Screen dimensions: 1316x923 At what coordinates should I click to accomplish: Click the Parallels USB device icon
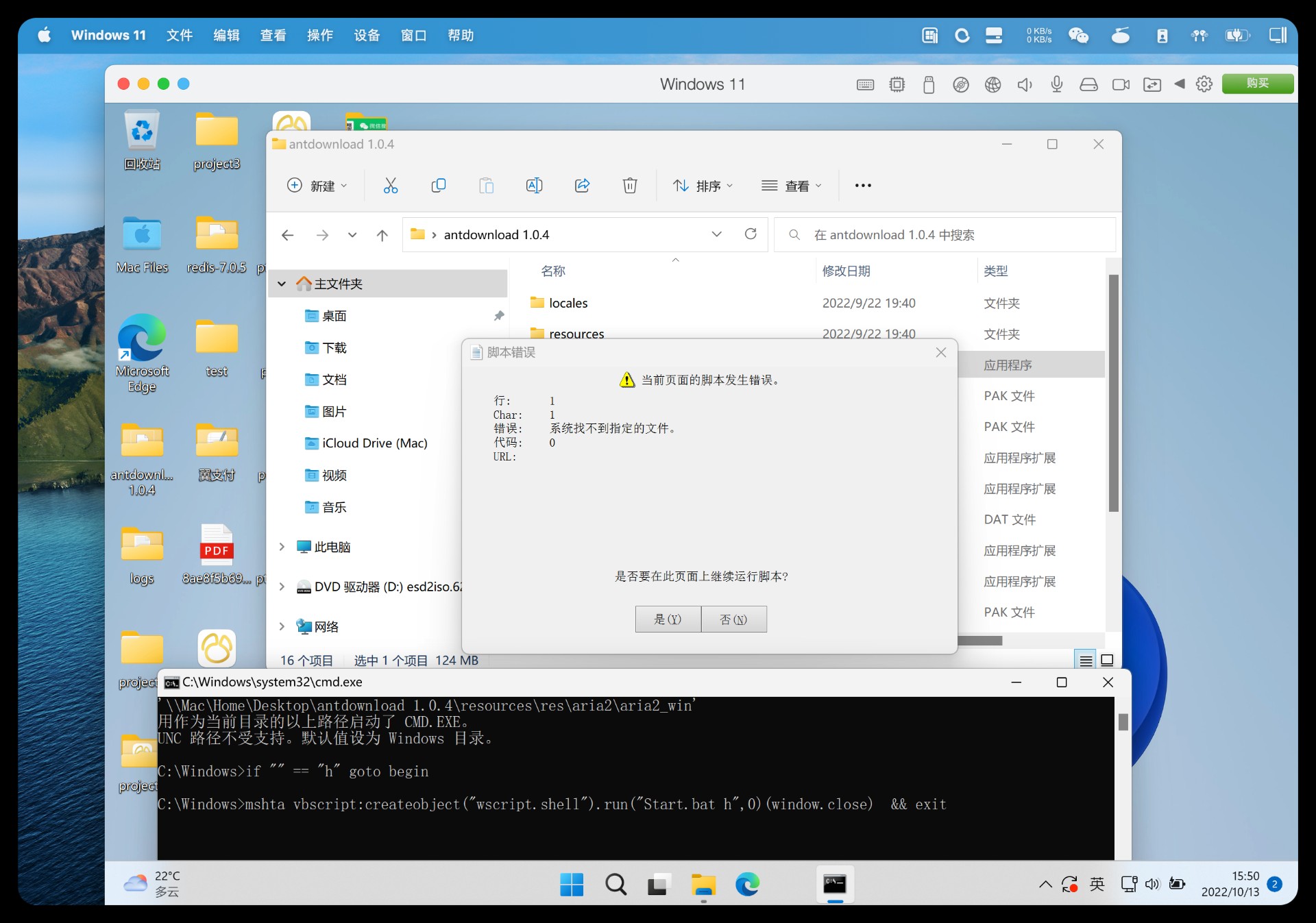[929, 84]
